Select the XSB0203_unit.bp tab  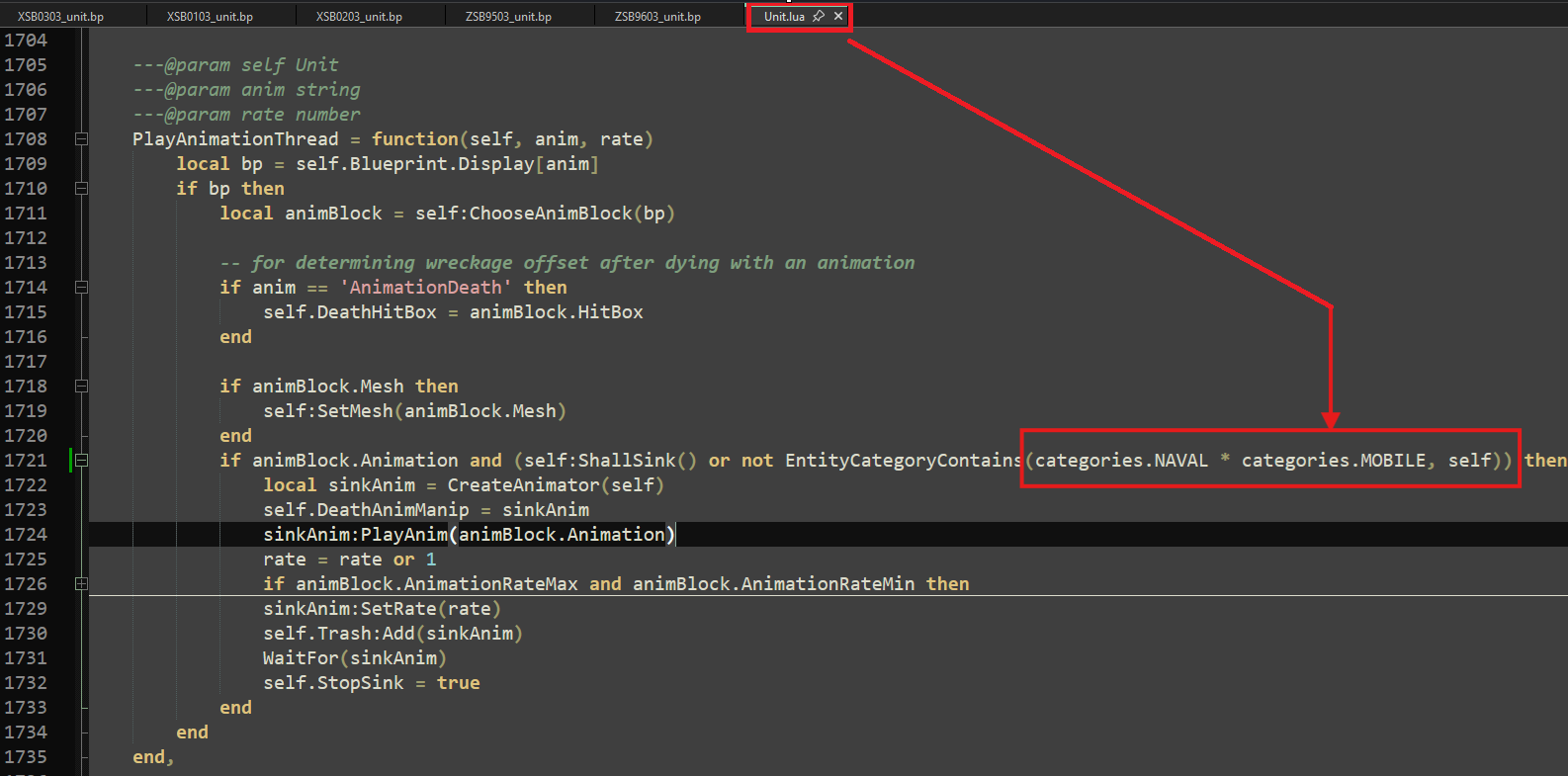tap(359, 17)
